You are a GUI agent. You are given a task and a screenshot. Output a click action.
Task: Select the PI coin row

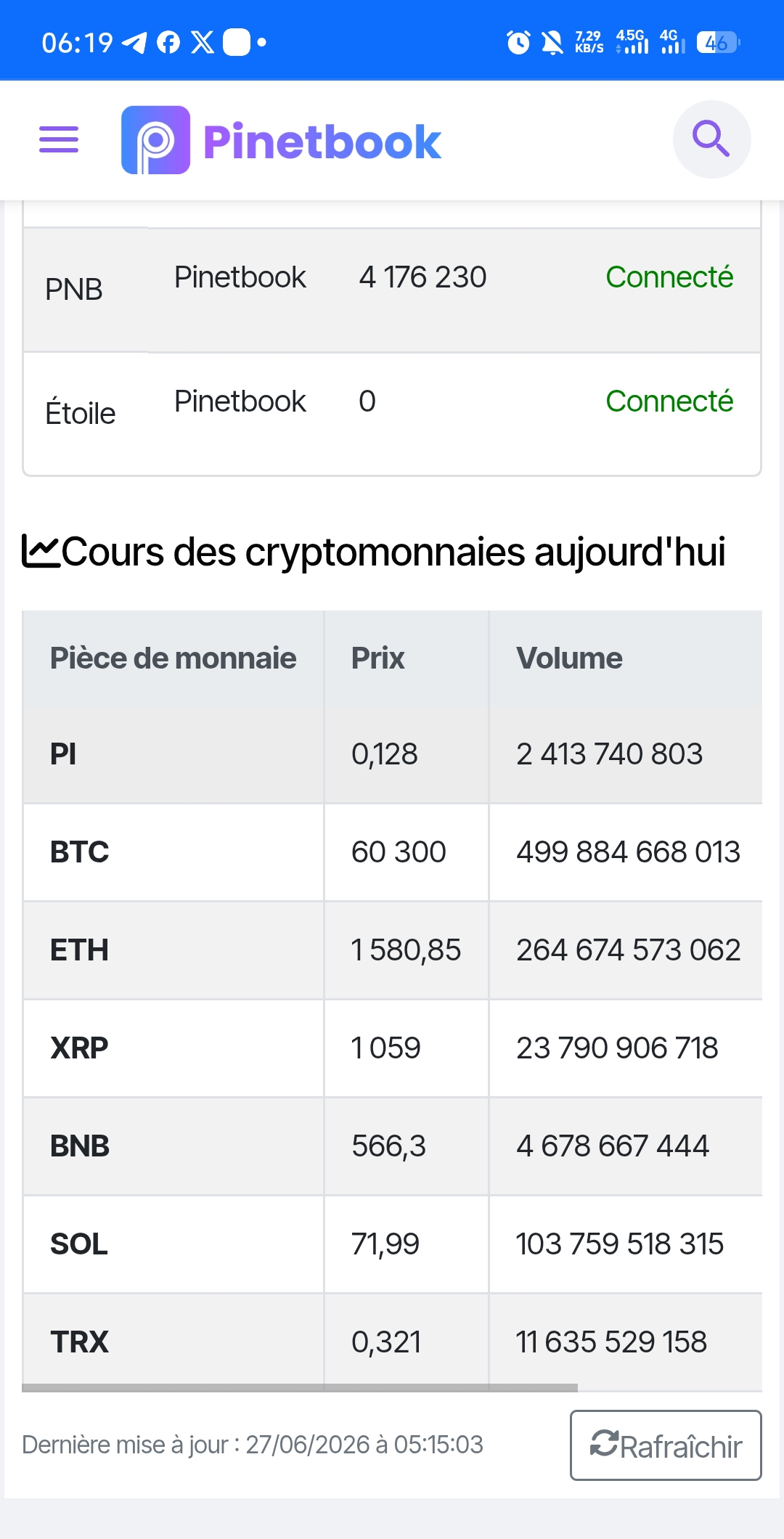[x=392, y=754]
